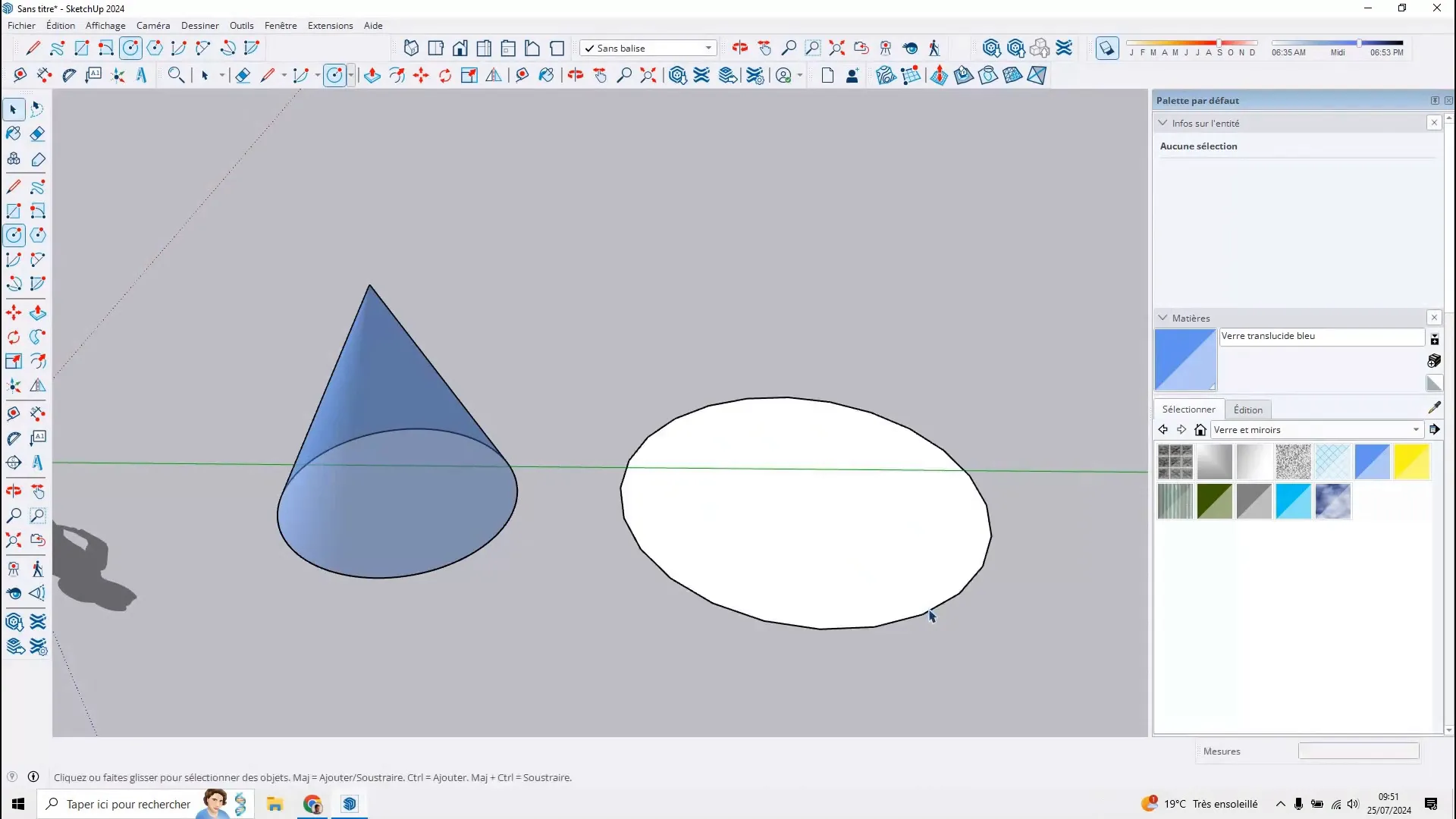
Task: Click the Sélectionner button in Matières
Action: (x=1189, y=408)
